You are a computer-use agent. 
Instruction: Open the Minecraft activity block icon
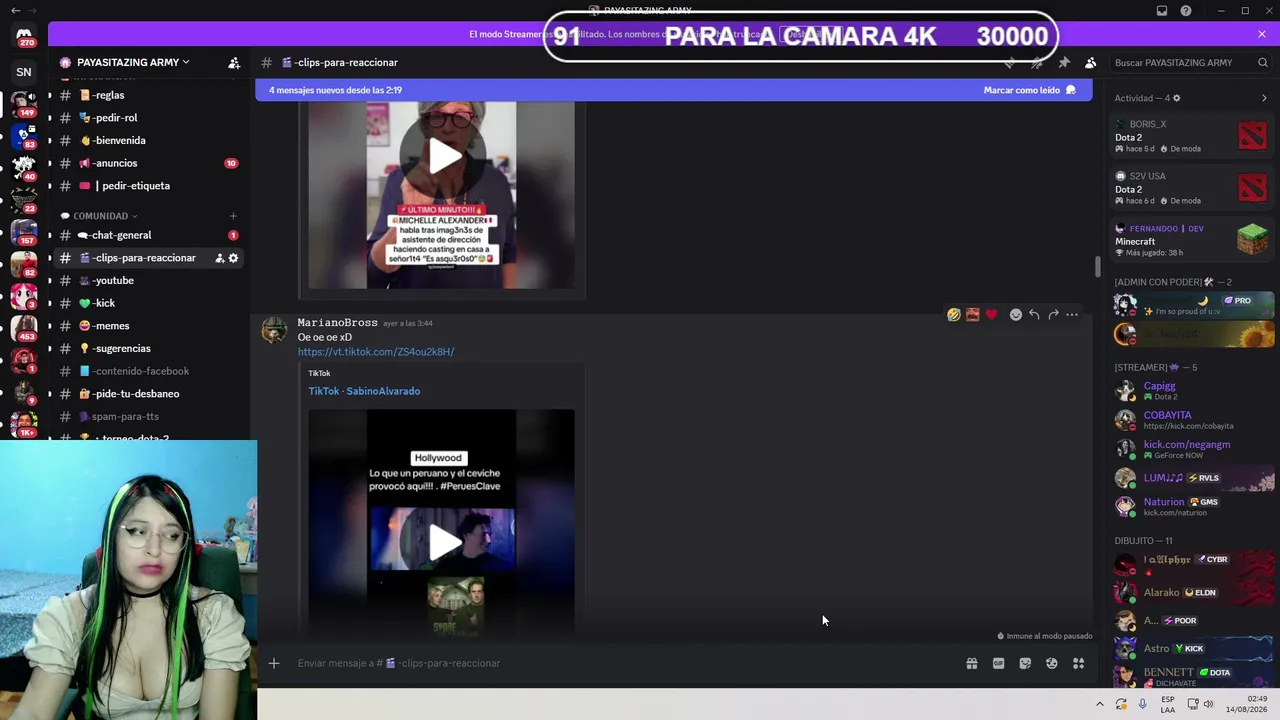coord(1252,239)
